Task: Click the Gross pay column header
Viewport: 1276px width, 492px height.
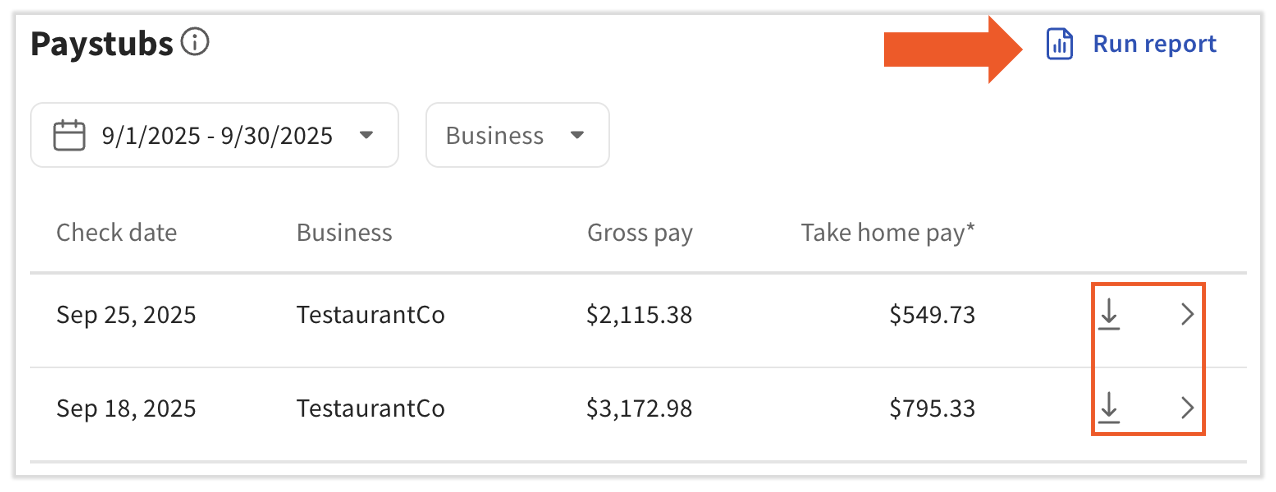Action: [640, 233]
